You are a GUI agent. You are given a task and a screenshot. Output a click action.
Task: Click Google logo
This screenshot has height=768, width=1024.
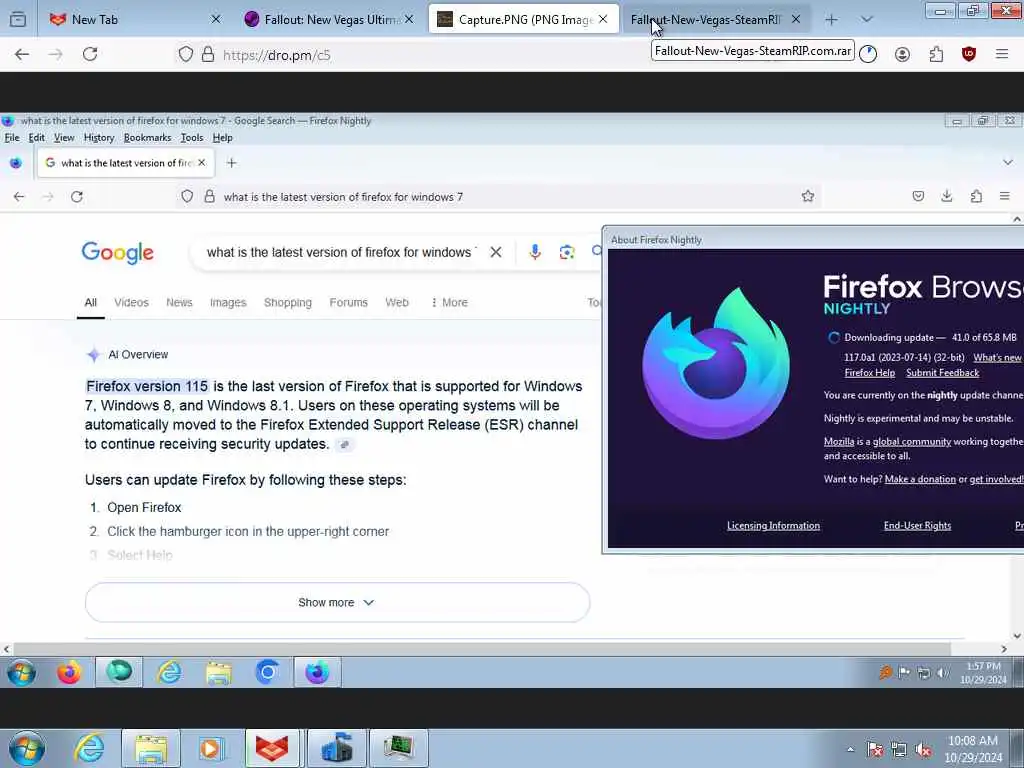point(118,253)
